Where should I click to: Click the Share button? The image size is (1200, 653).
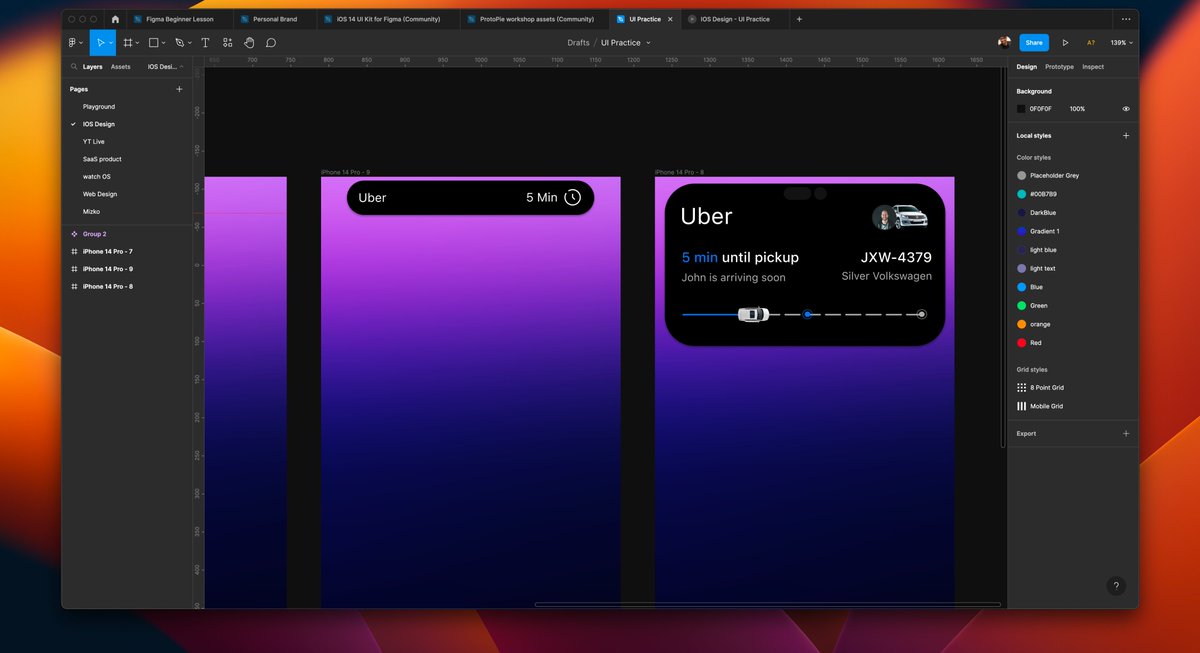coord(1034,43)
